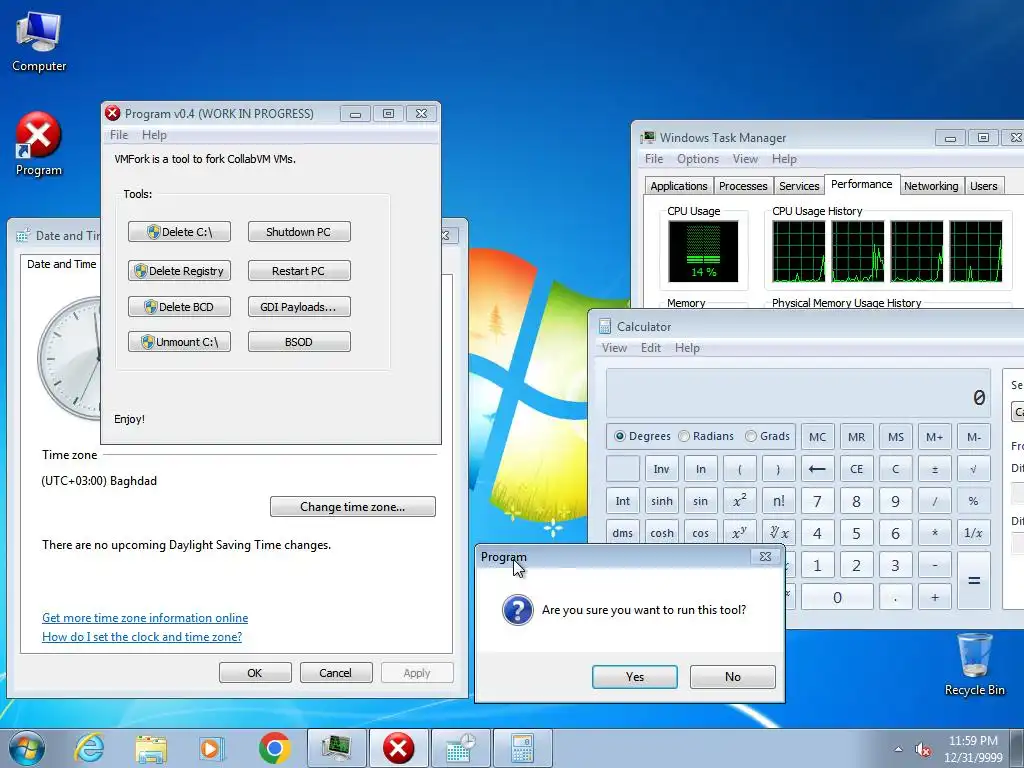Click the Delete C:\ shield button

(179, 232)
